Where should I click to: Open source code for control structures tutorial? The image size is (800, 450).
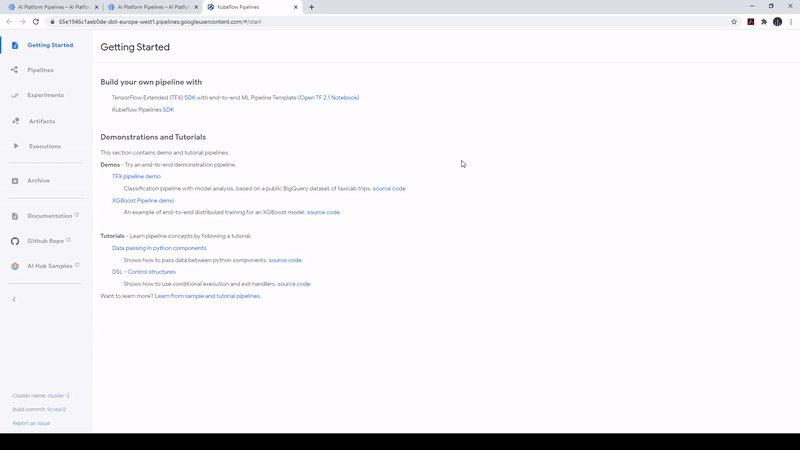coord(294,284)
